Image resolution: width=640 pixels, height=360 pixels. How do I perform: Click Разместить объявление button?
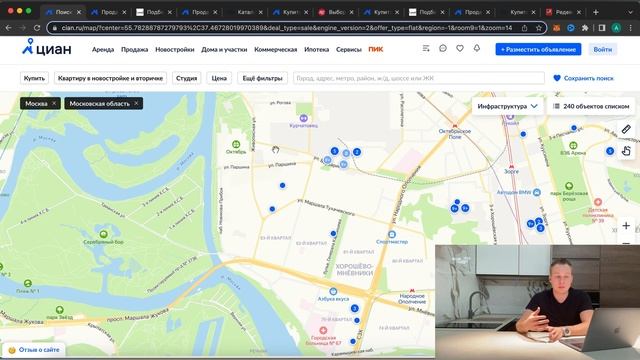tap(538, 49)
